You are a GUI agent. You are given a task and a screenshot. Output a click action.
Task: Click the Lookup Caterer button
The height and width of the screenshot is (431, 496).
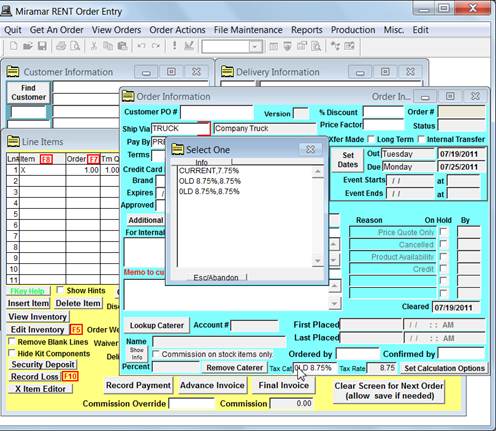pos(157,325)
